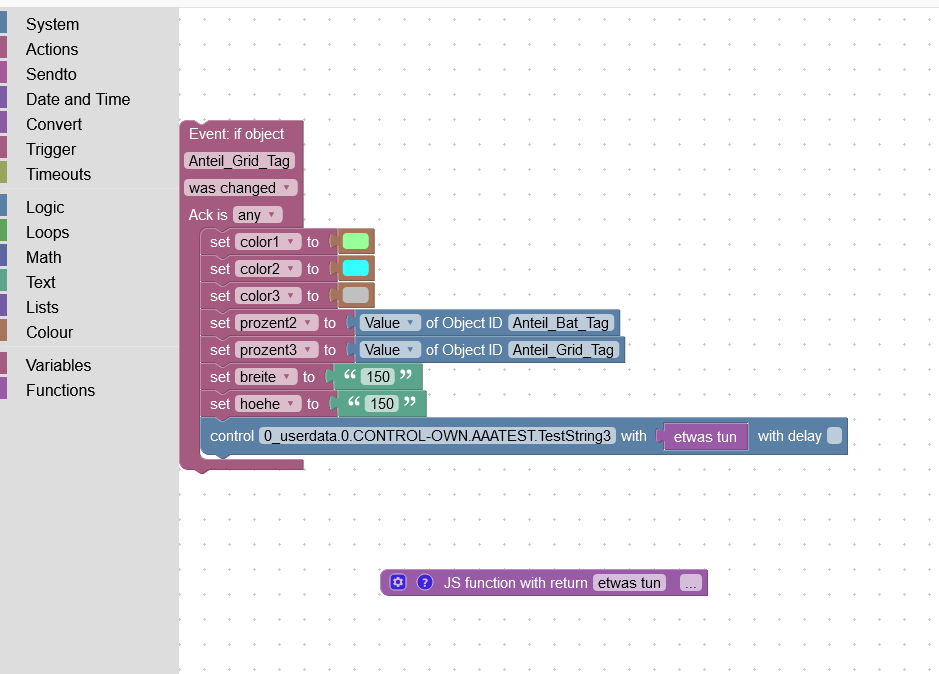Open the Timeouts toolbox category
Image resolution: width=939 pixels, height=674 pixels.
tap(59, 175)
